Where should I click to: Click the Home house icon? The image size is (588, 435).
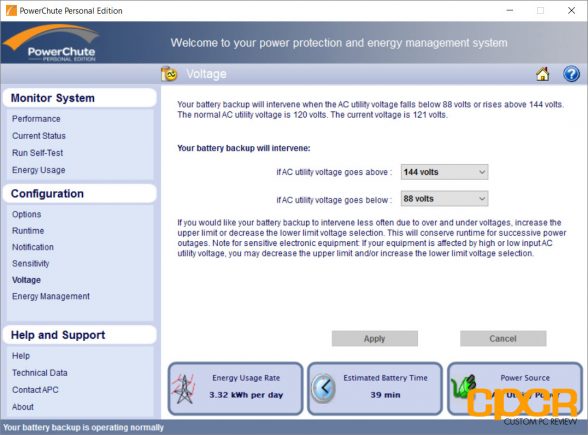[543, 74]
